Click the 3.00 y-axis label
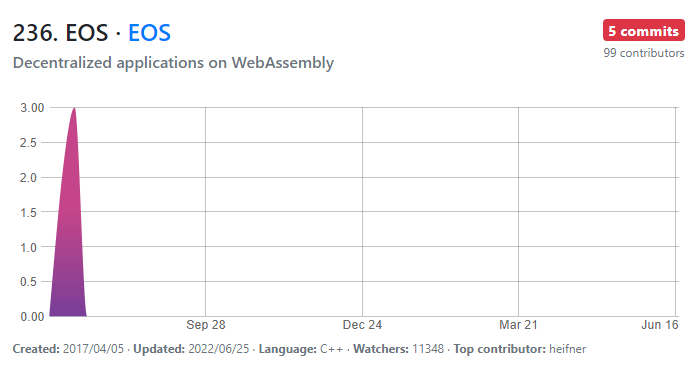Viewport: 697px width, 381px height. [x=32, y=108]
